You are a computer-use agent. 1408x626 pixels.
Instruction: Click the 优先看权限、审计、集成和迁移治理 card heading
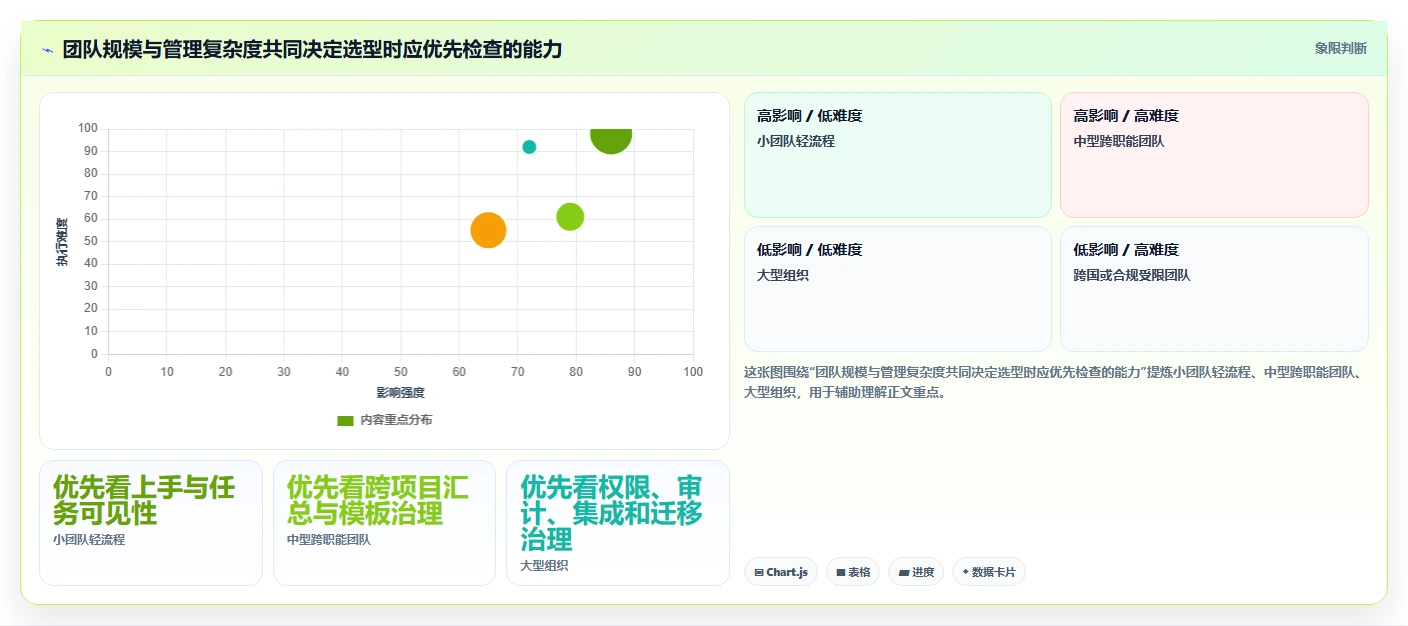612,513
